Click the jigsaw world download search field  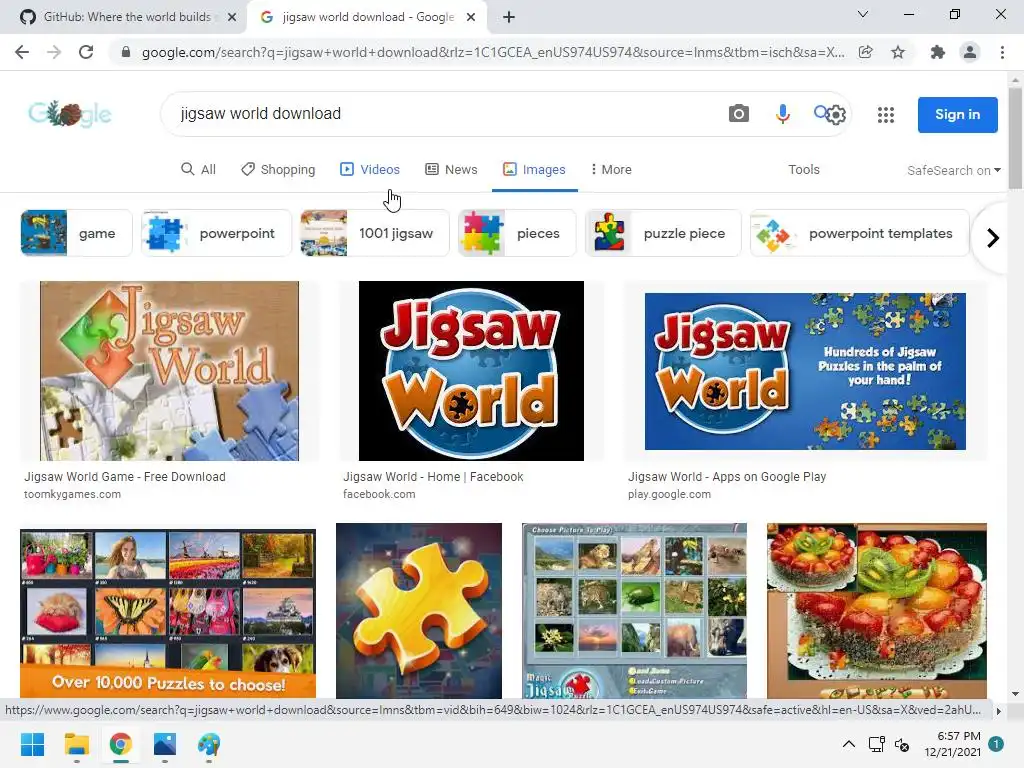click(444, 114)
